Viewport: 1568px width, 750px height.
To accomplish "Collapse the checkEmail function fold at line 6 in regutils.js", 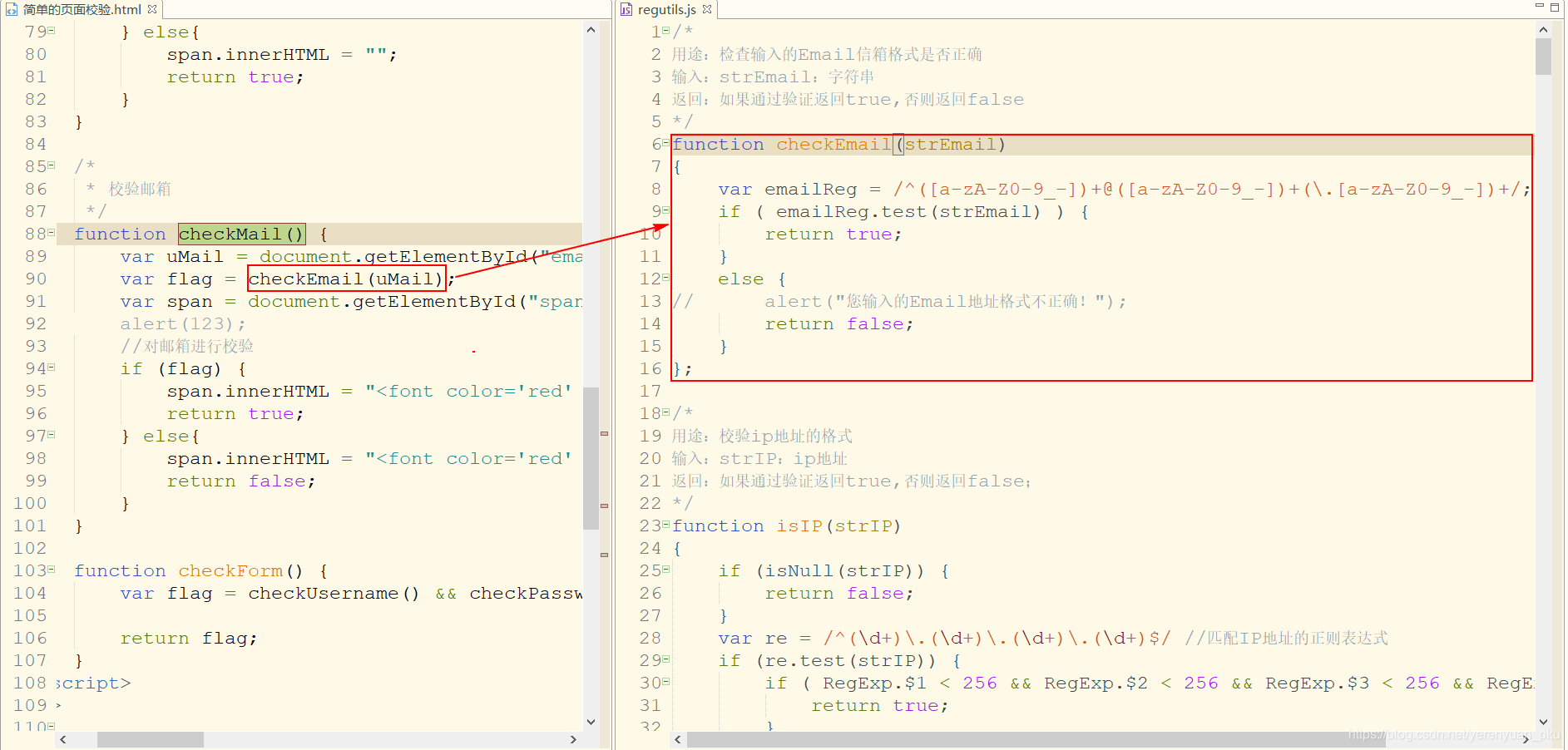I will tap(665, 143).
